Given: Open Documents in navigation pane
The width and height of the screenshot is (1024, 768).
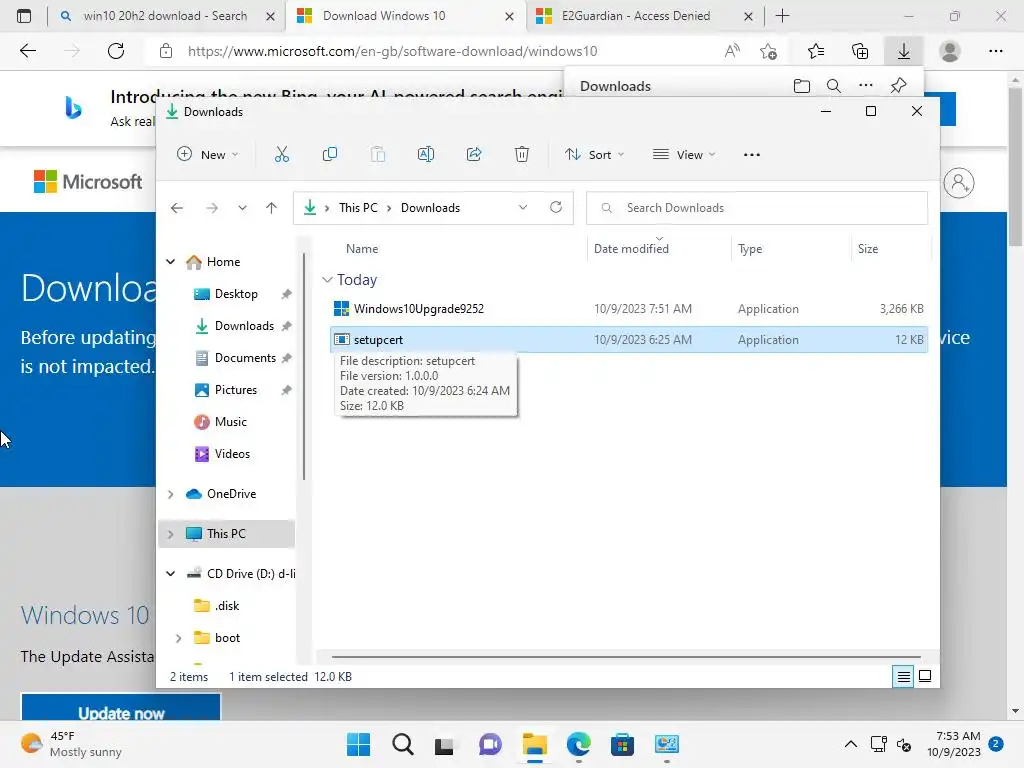Looking at the screenshot, I should click(245, 358).
